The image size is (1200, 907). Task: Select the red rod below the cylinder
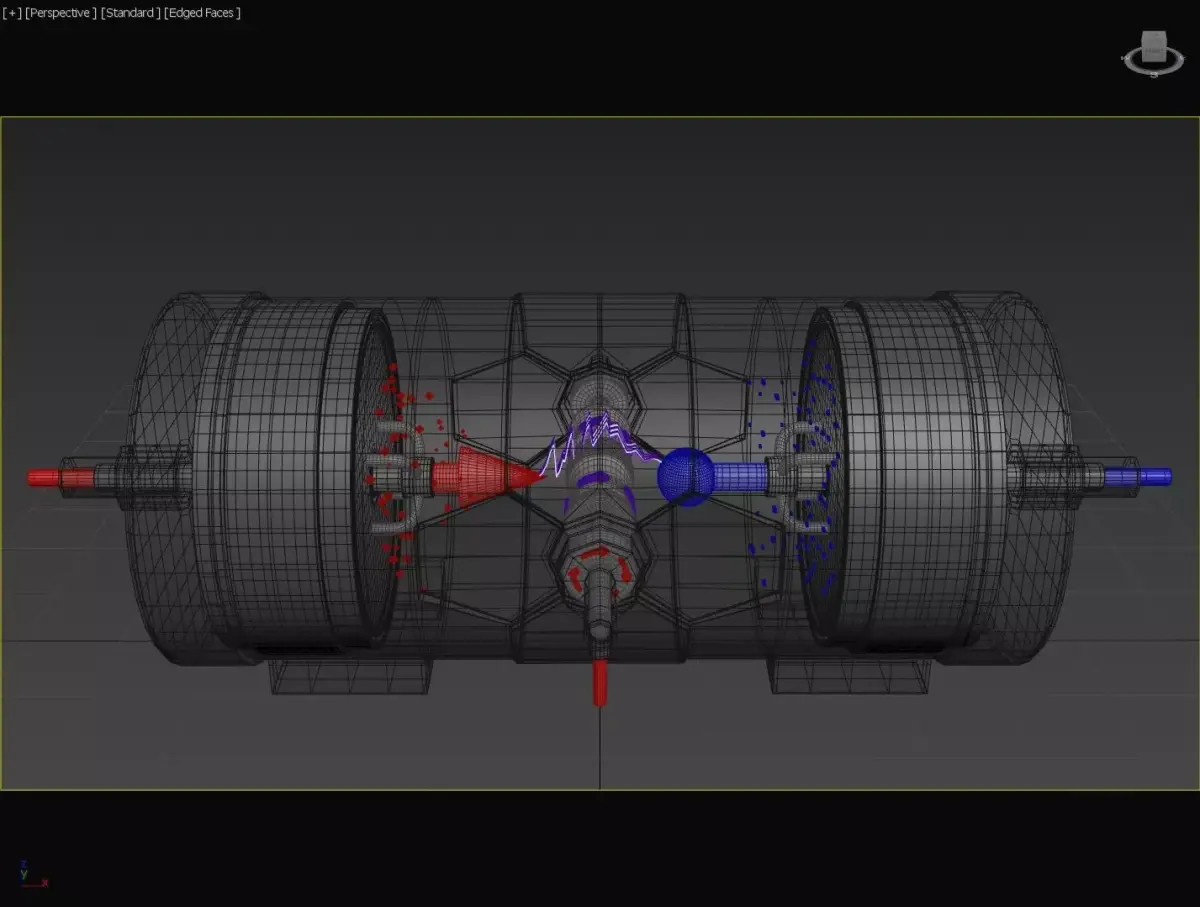(600, 682)
